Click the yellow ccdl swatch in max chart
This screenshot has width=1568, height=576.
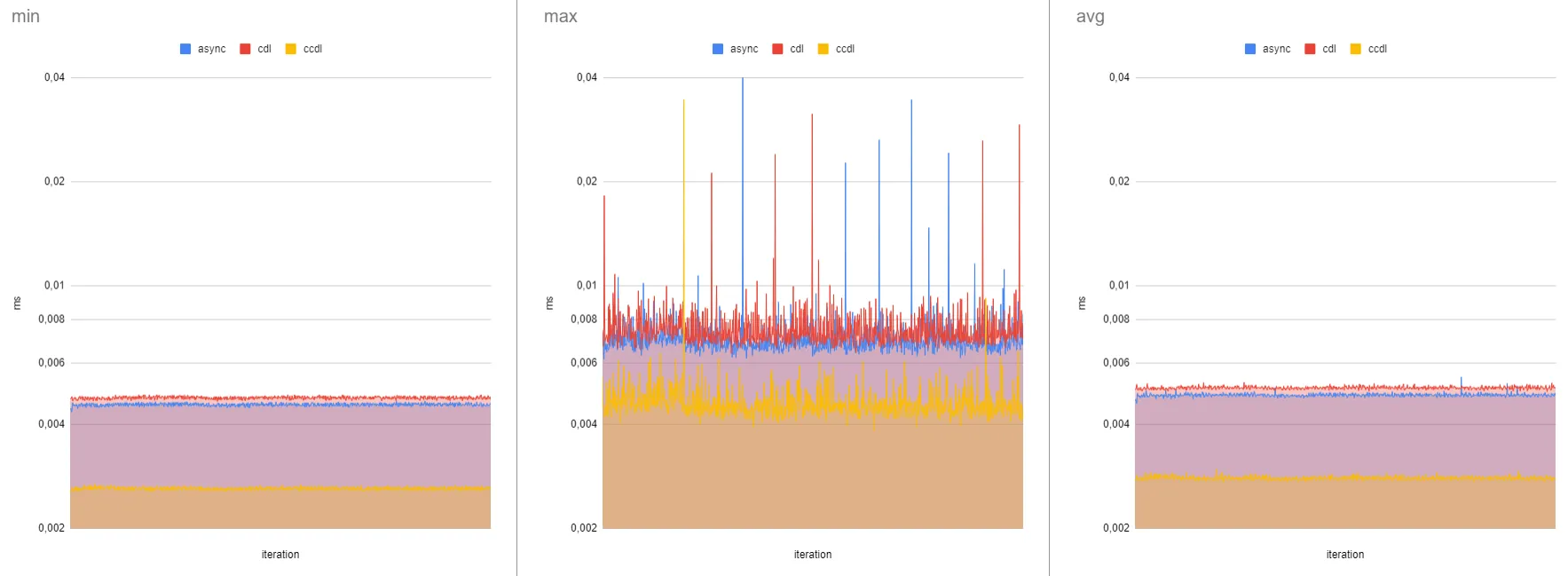823,49
